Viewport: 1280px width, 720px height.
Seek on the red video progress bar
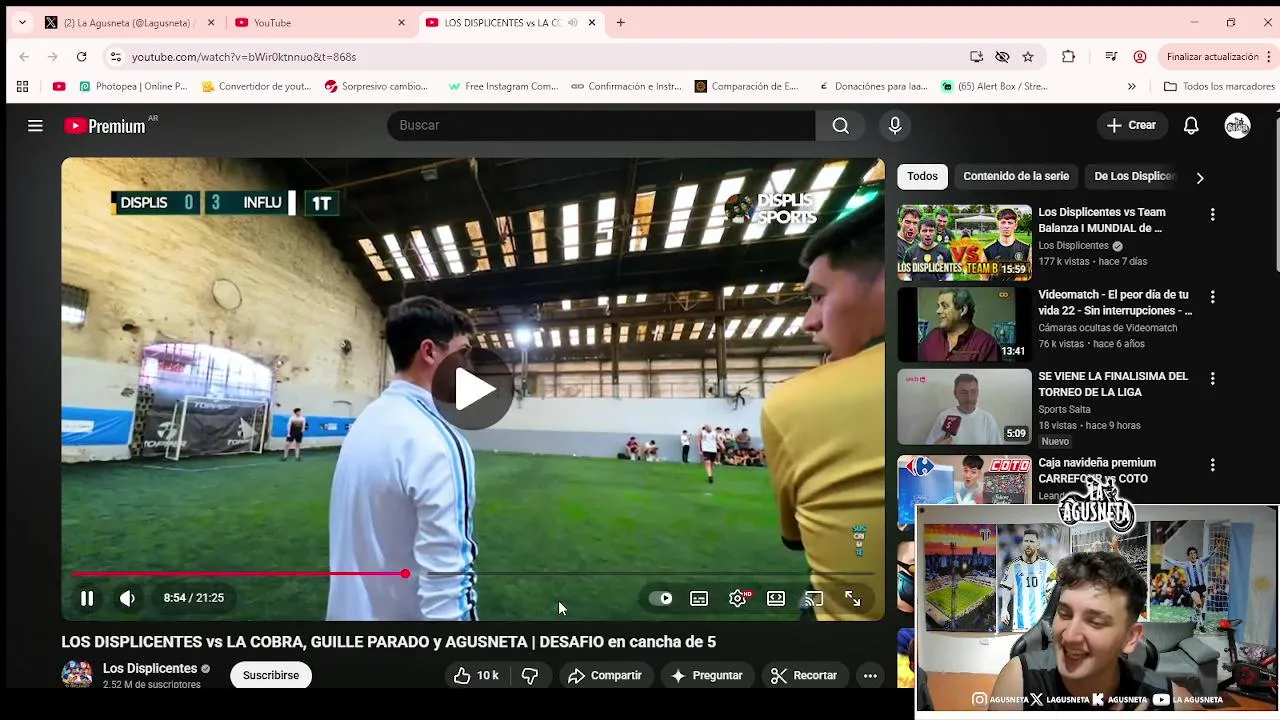click(473, 574)
